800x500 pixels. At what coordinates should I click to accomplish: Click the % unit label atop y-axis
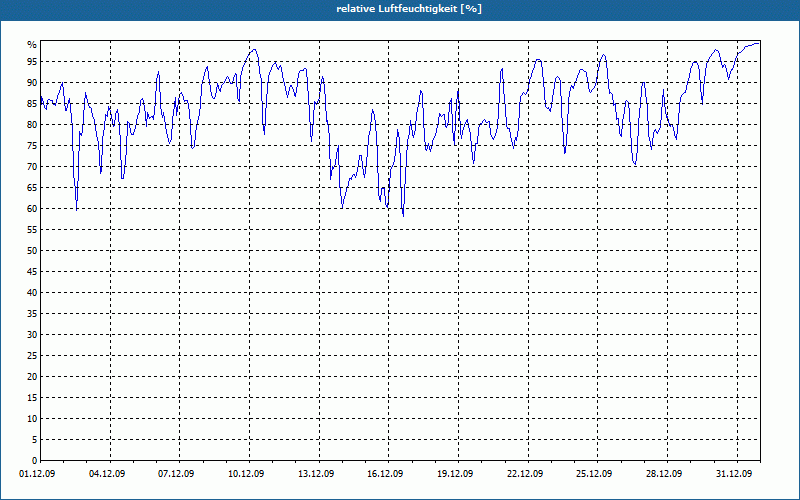32,45
